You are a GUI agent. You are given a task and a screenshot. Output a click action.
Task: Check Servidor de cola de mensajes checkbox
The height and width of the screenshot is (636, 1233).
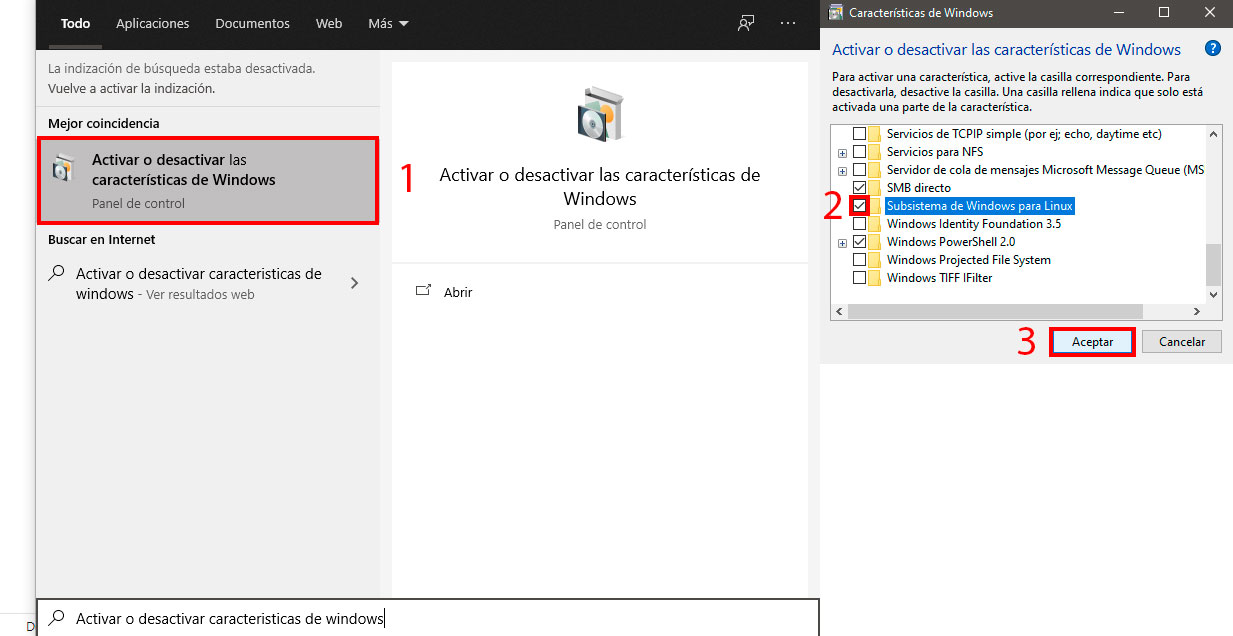[859, 170]
